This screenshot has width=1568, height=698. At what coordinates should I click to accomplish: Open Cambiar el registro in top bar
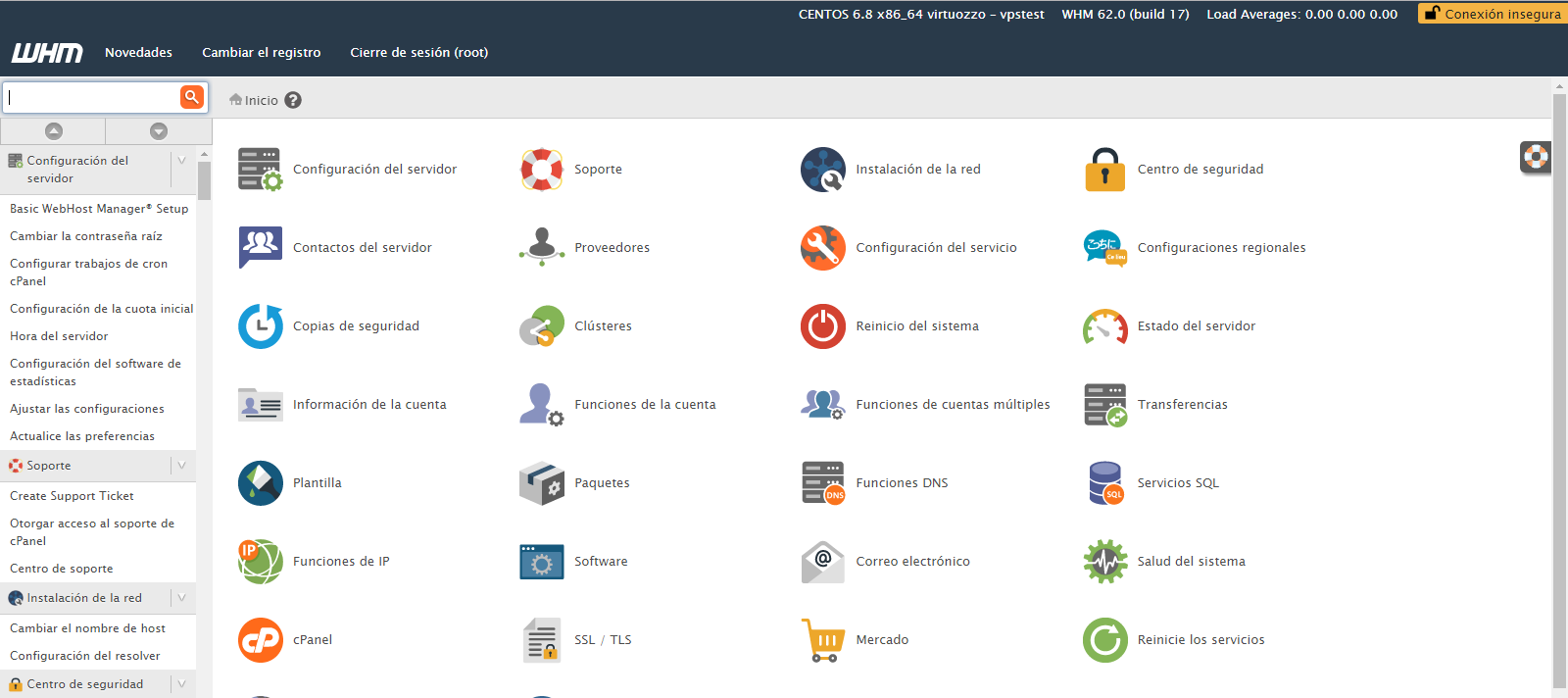click(262, 53)
